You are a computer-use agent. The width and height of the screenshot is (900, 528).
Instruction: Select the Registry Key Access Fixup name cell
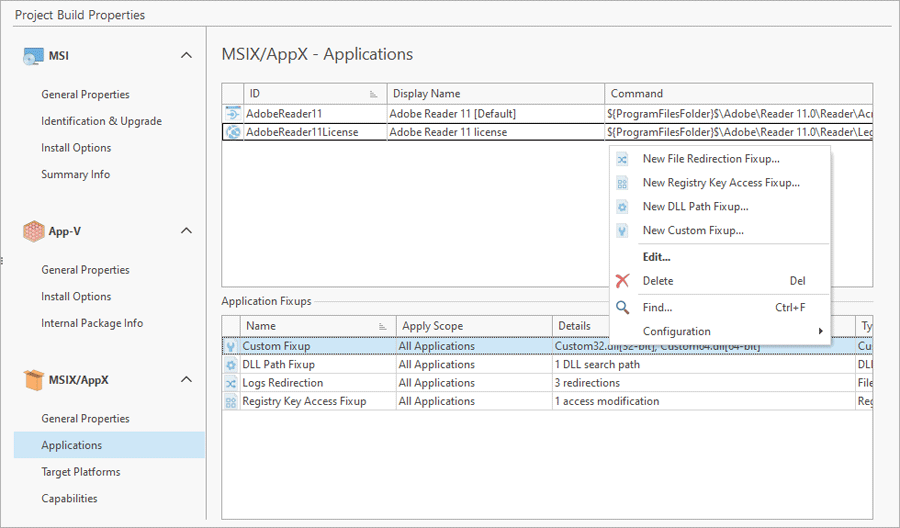click(318, 401)
